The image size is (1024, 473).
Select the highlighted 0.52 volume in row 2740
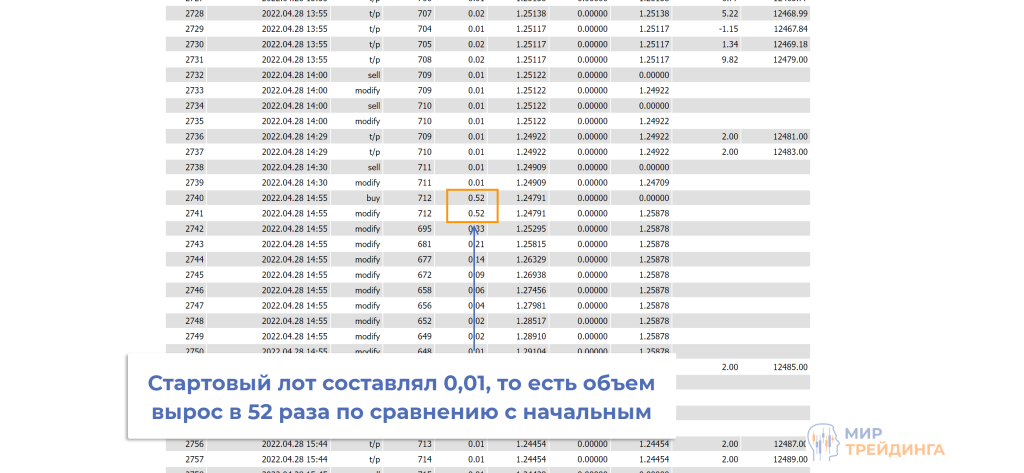click(x=476, y=198)
